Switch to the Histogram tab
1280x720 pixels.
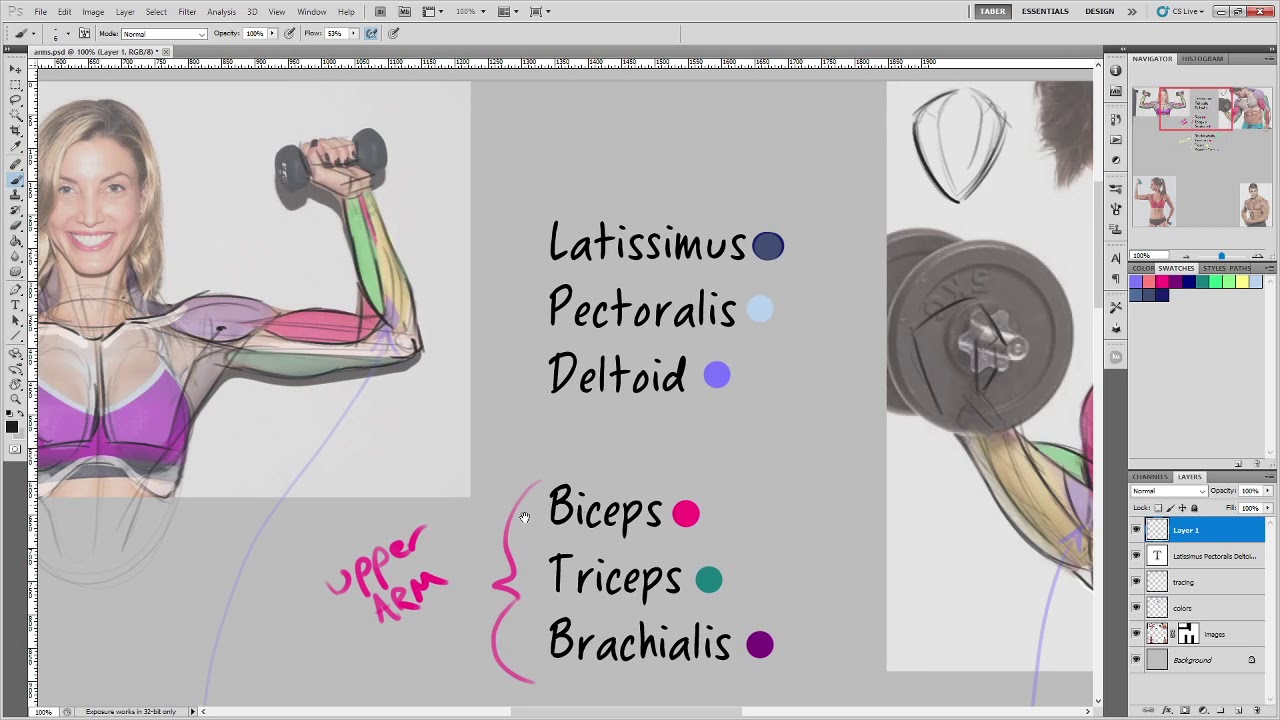pos(1202,59)
